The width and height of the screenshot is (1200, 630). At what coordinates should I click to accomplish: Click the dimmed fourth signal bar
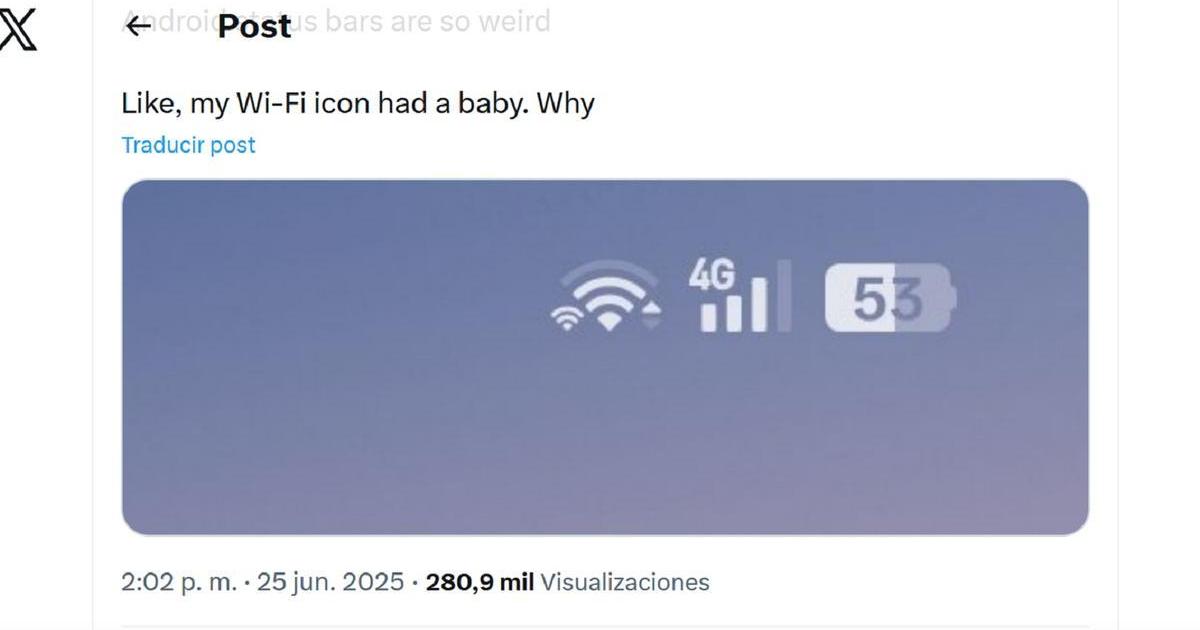(784, 296)
